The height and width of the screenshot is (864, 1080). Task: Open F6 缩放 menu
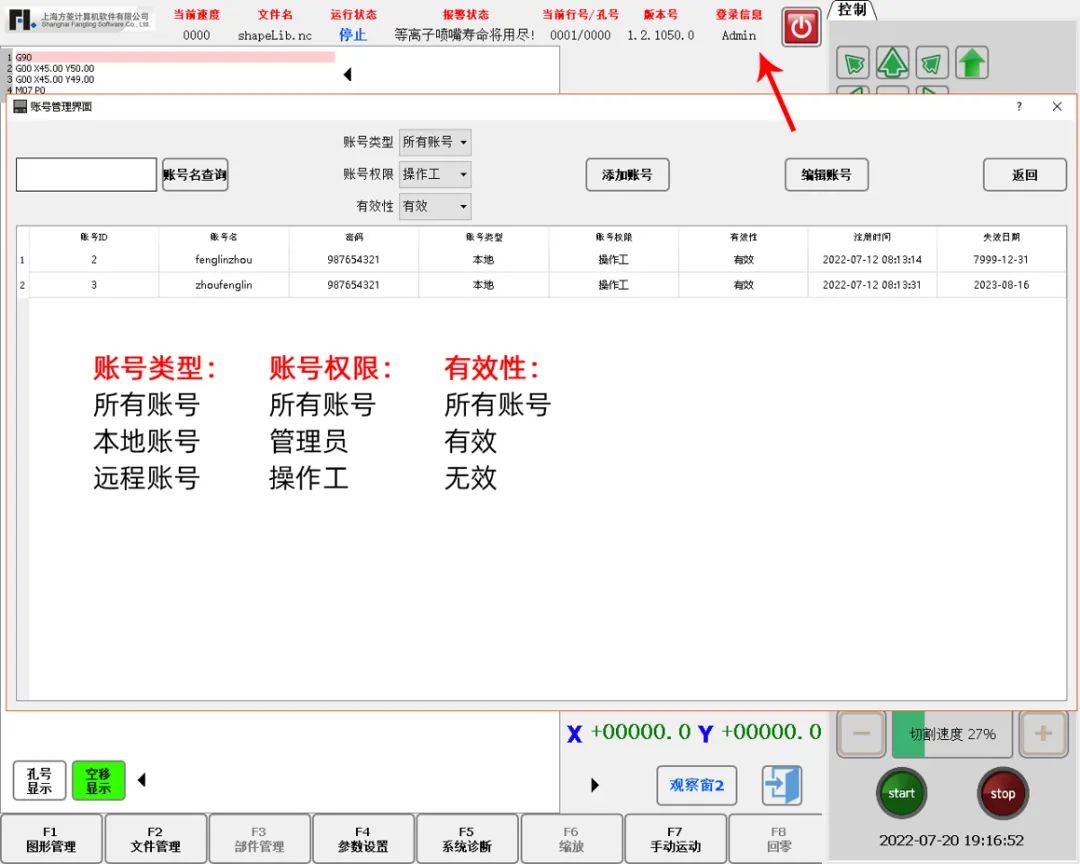click(571, 839)
